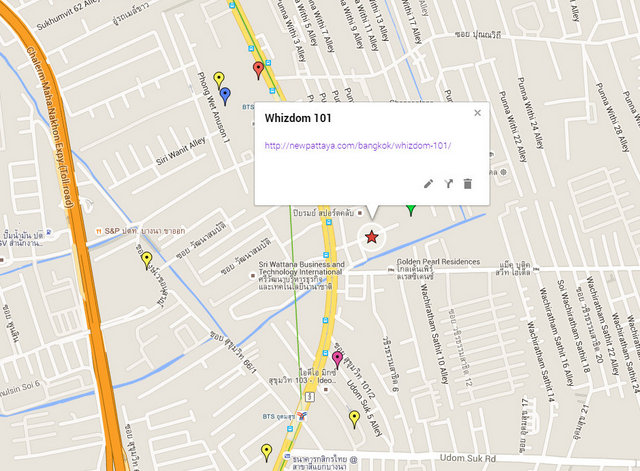Click the S&P place label

[145, 231]
